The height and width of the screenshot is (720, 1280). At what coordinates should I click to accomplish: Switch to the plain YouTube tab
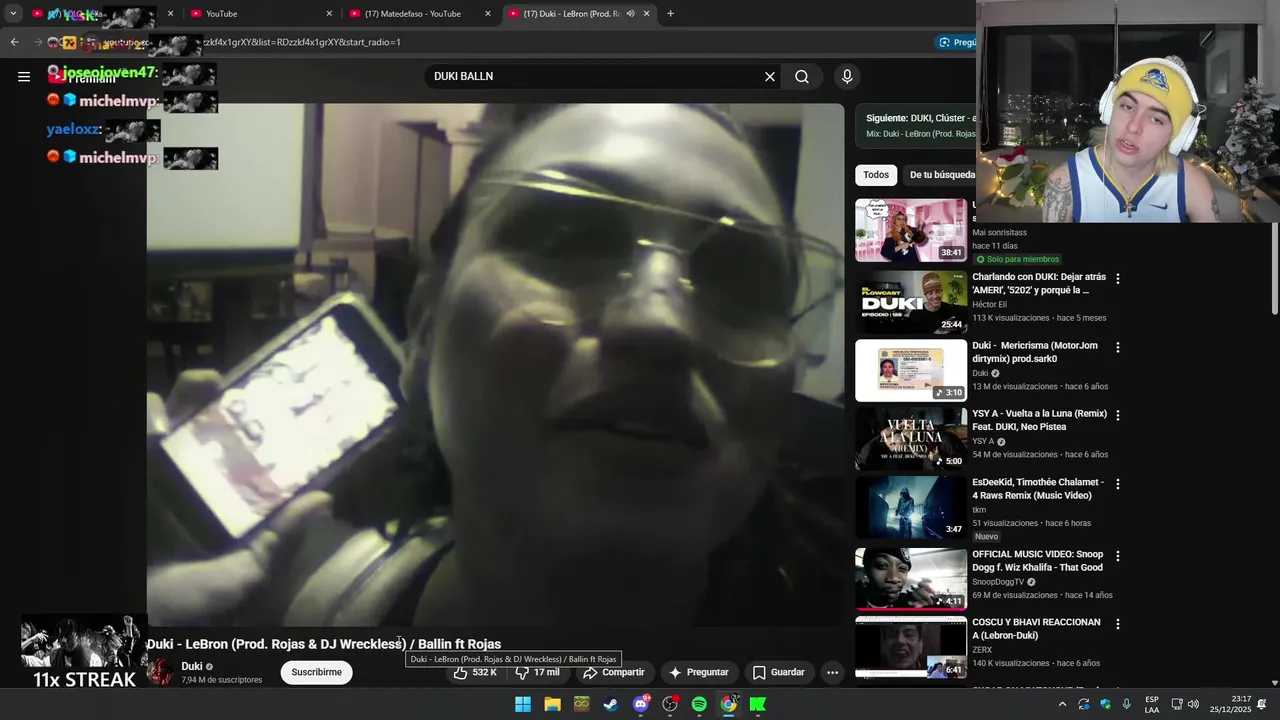[261, 14]
